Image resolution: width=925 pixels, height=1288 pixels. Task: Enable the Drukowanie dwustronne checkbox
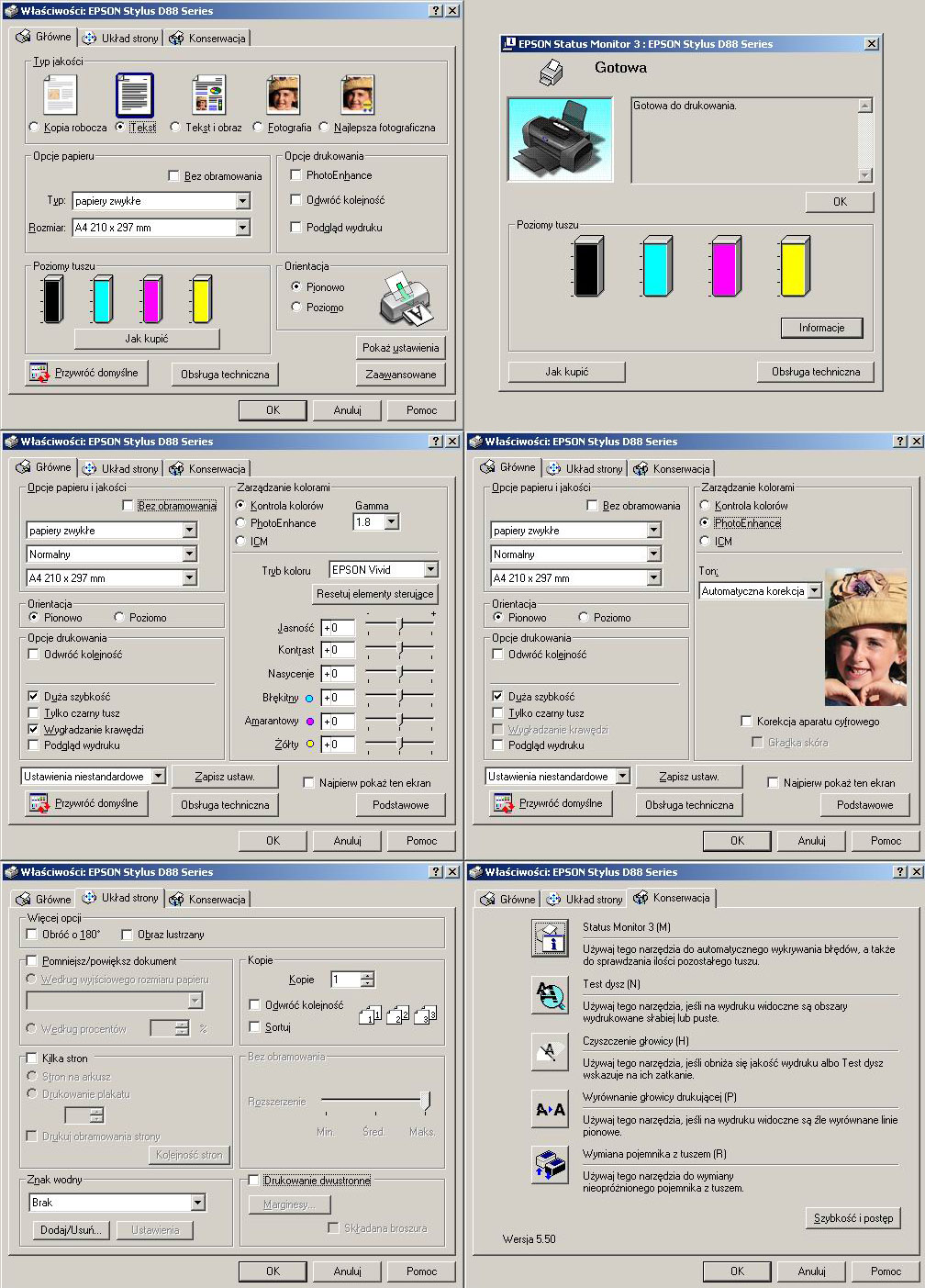(254, 1181)
